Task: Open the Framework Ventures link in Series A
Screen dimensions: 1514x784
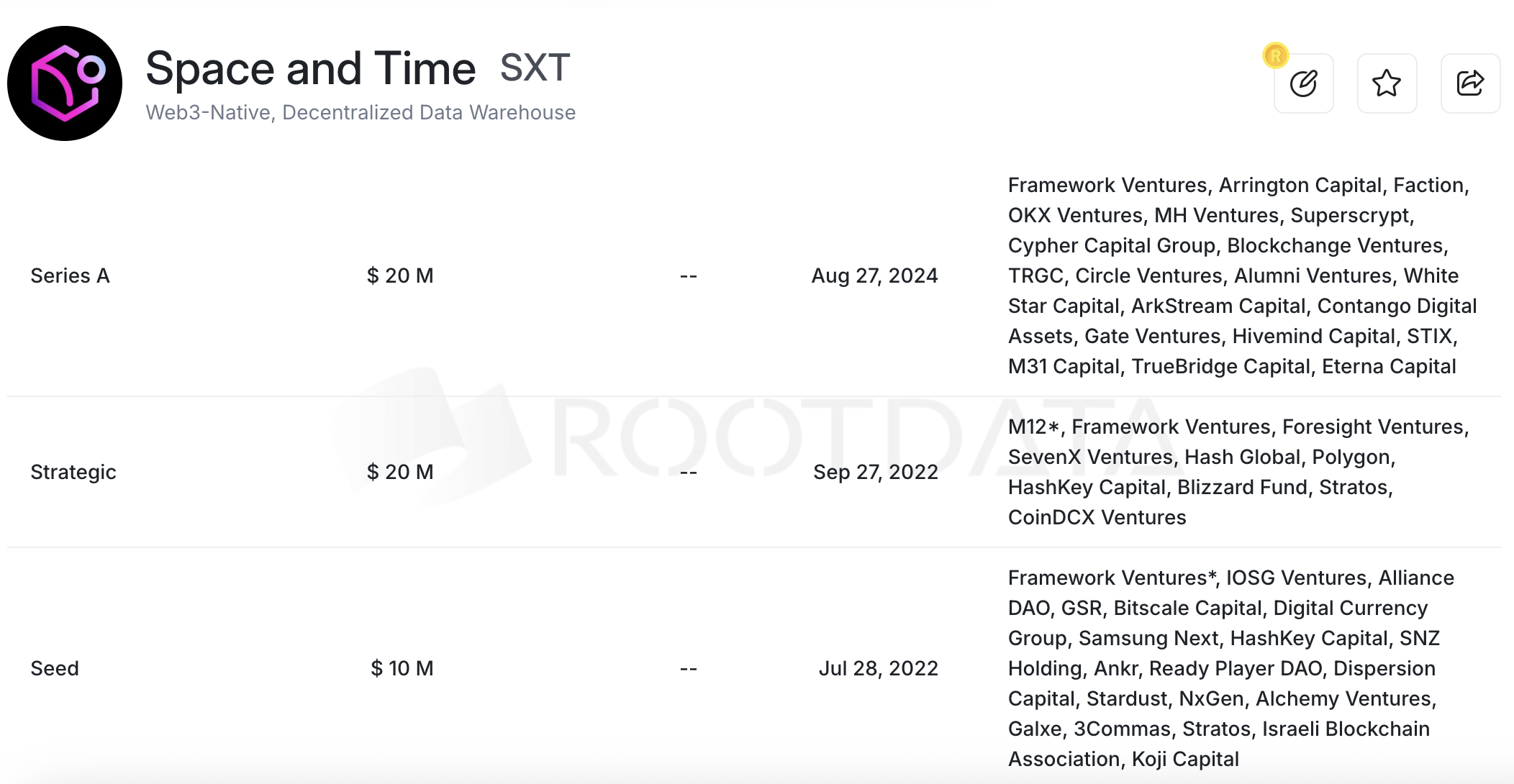Action: pos(1107,186)
